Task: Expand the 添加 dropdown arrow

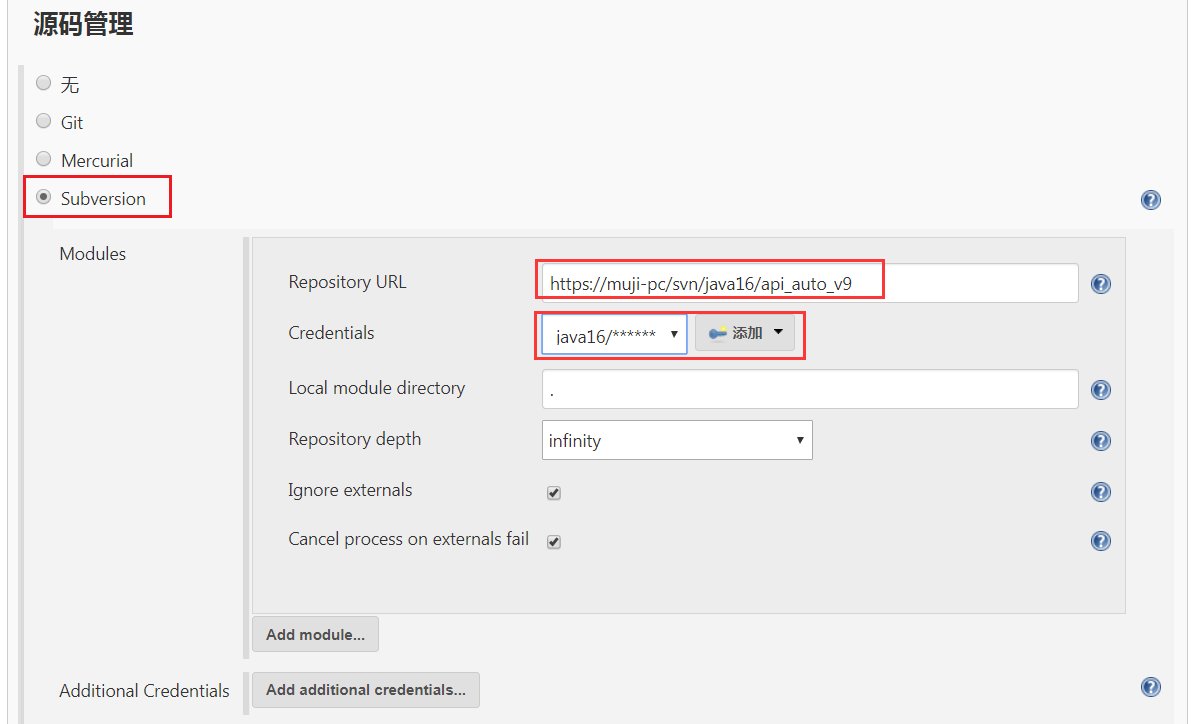Action: [x=779, y=332]
